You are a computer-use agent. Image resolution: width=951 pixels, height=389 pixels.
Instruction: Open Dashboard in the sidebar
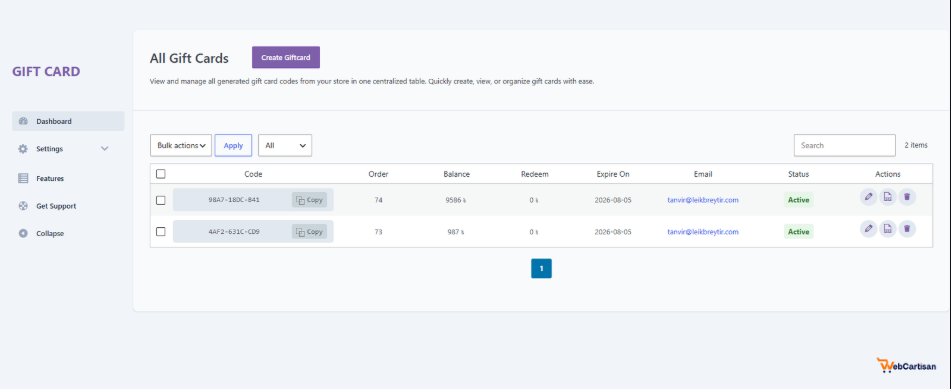pyautogui.click(x=68, y=121)
